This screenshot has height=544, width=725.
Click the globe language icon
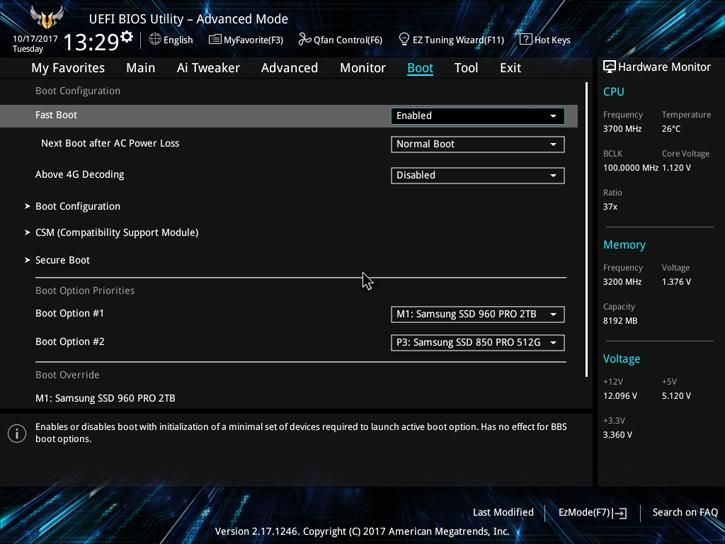click(x=155, y=39)
